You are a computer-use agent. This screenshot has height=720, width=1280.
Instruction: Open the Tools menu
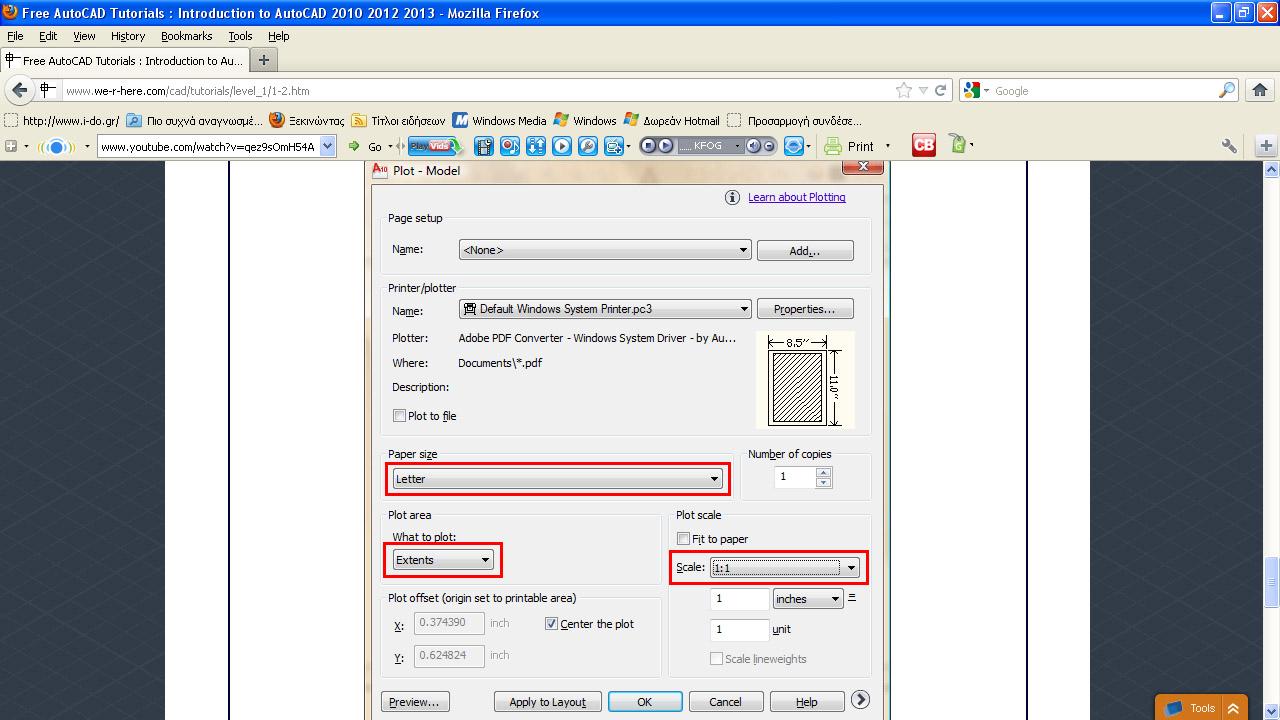click(x=240, y=36)
